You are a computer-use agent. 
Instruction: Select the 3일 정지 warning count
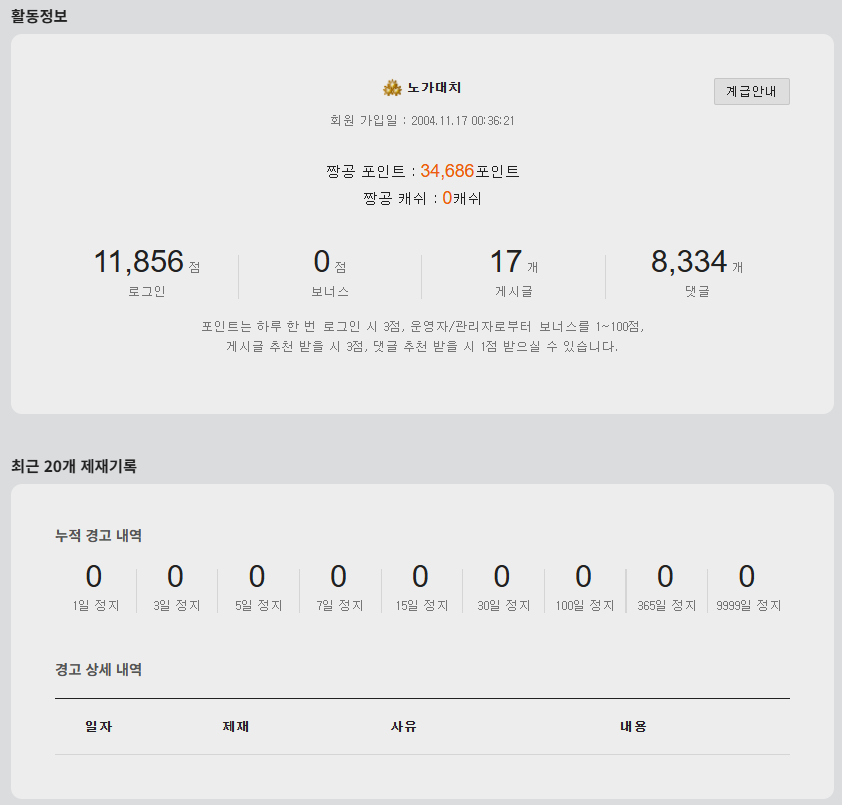pos(176,577)
